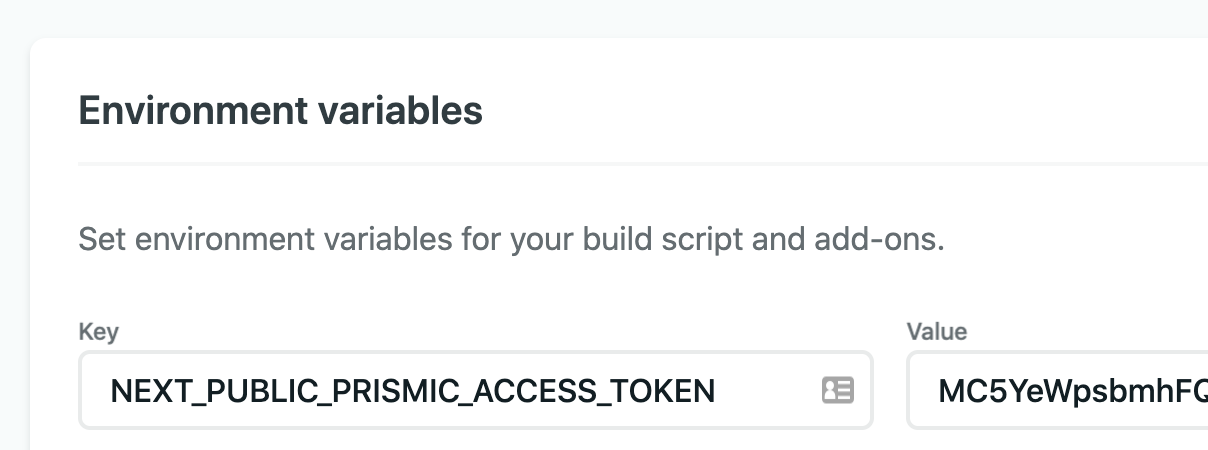Click the Set environment variables description text
The image size is (1208, 450).
510,240
